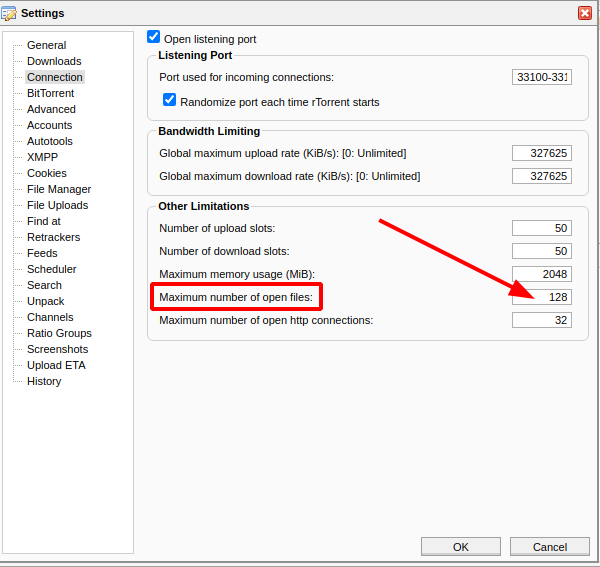The height and width of the screenshot is (567, 600).
Task: Click the Bandwidth Limiting group heading
Action: (x=209, y=132)
